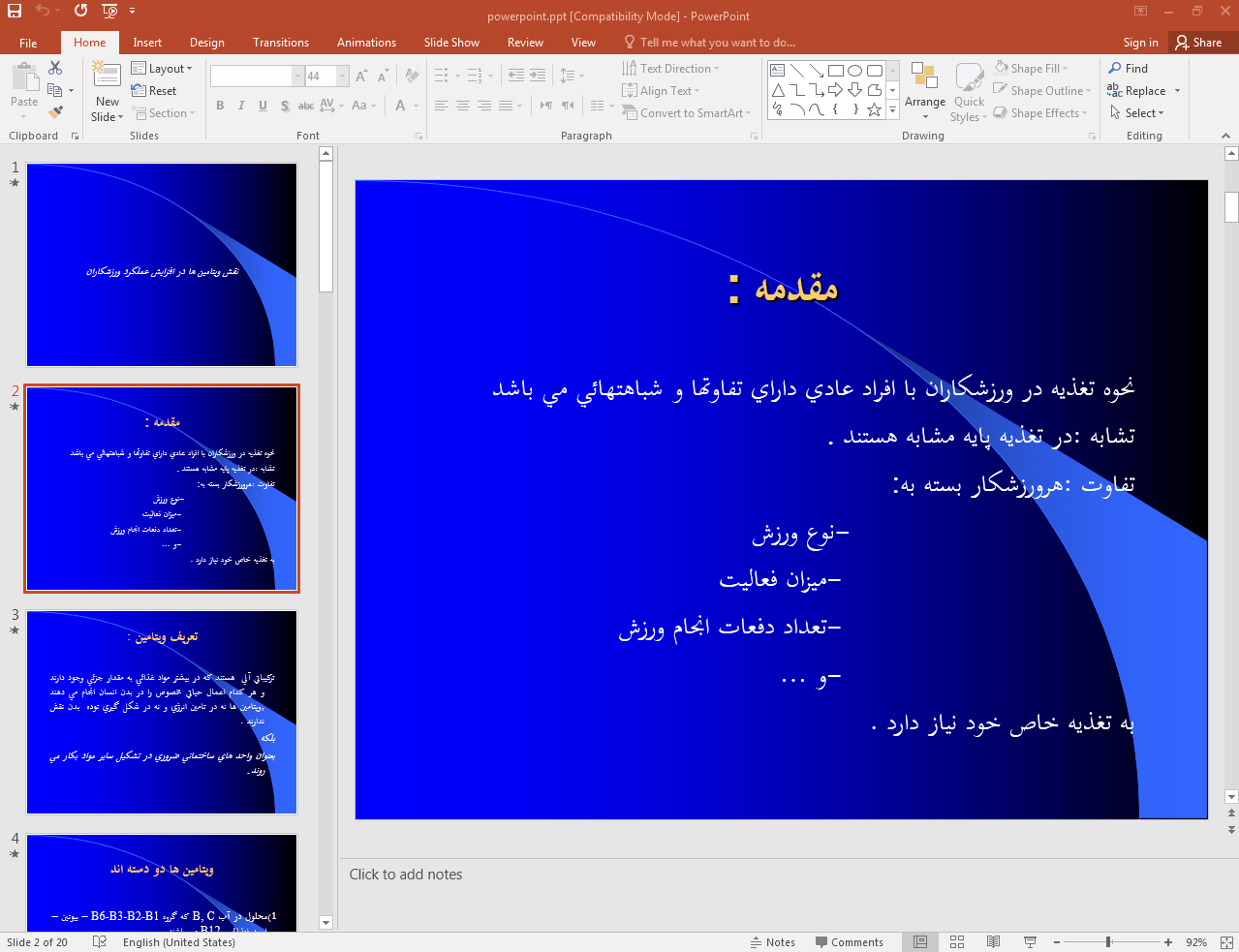Expand the Text Direction dropdown
Viewport: 1239px width, 952px height.
(670, 69)
